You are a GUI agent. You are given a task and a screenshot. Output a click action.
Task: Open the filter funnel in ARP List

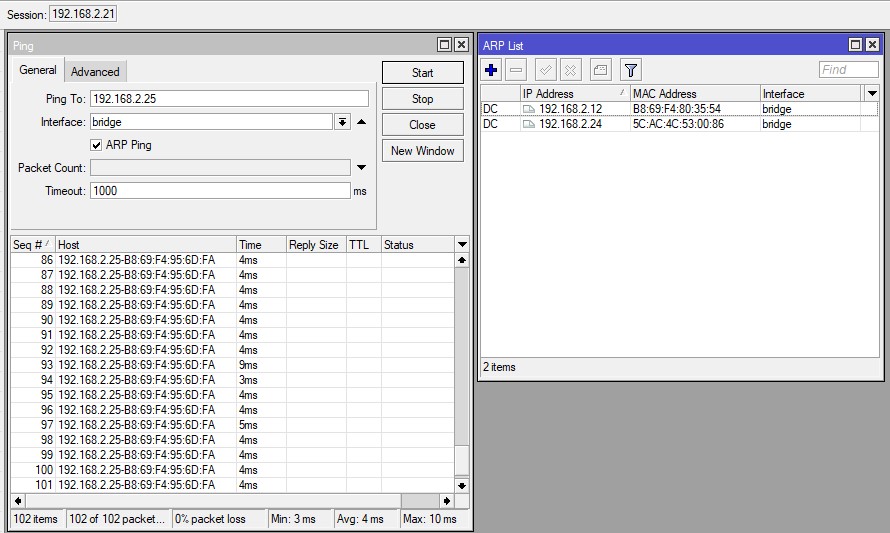631,70
